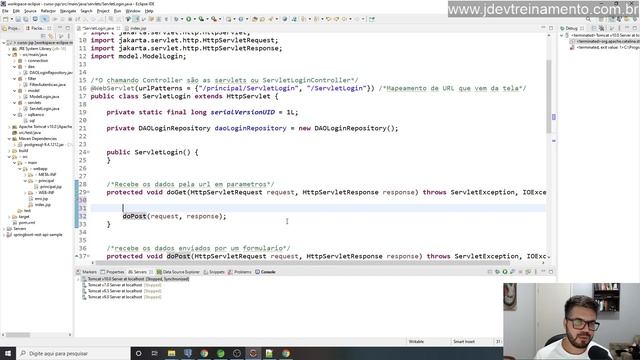The height and width of the screenshot is (360, 640).
Task: Open Task View on the taskbar
Action: pos(155,353)
